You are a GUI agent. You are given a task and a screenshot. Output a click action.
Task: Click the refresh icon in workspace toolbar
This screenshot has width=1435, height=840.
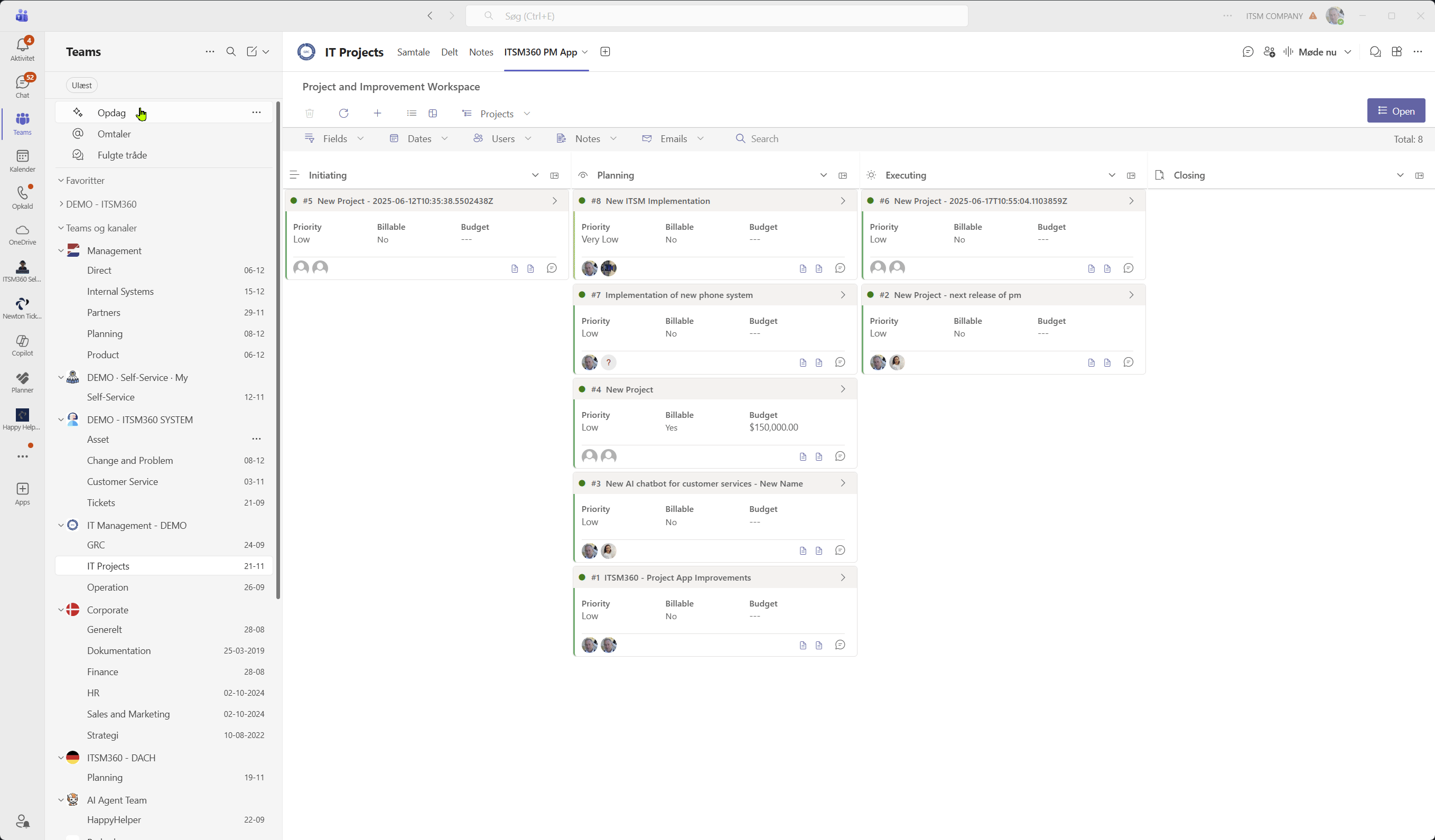pyautogui.click(x=343, y=114)
